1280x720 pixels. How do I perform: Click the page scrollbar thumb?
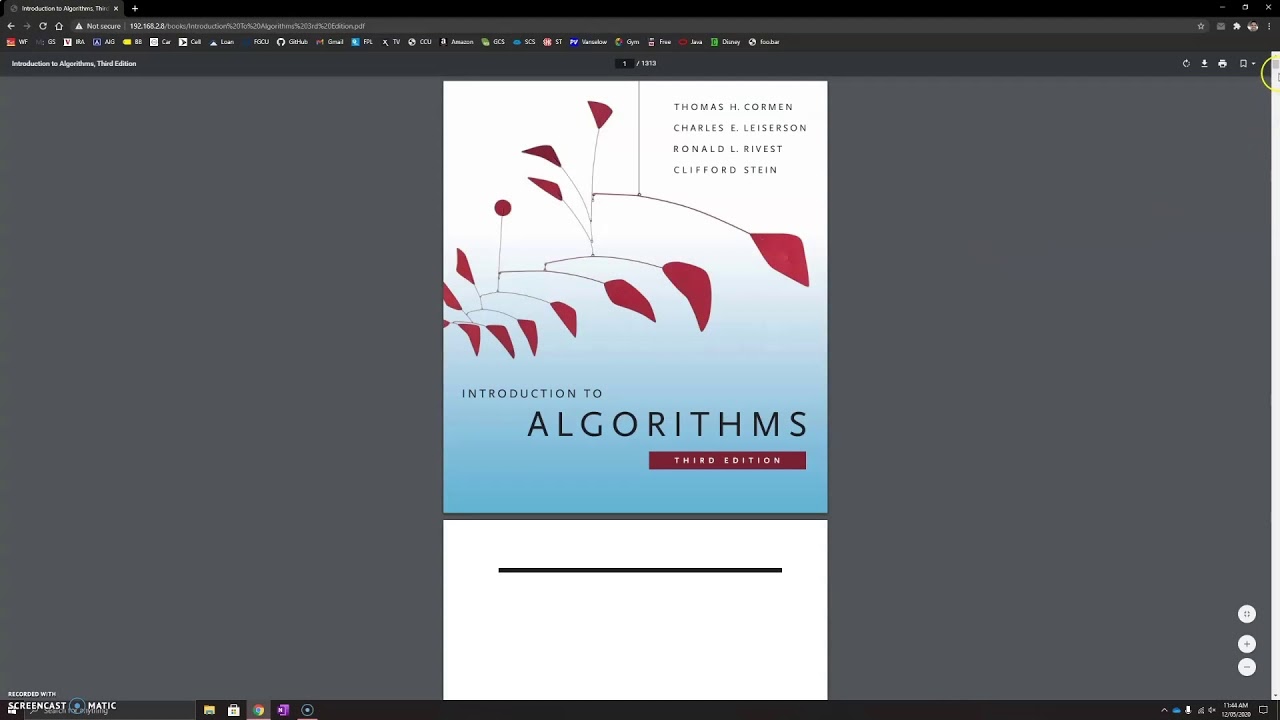pos(1275,64)
